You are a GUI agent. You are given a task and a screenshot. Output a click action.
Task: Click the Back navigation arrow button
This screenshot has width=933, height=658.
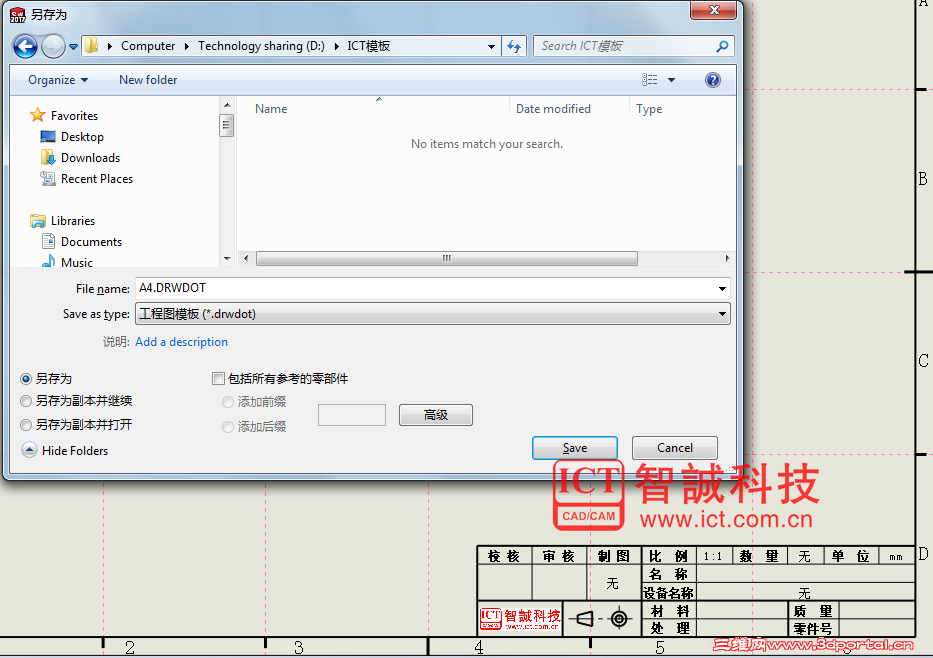coord(25,46)
